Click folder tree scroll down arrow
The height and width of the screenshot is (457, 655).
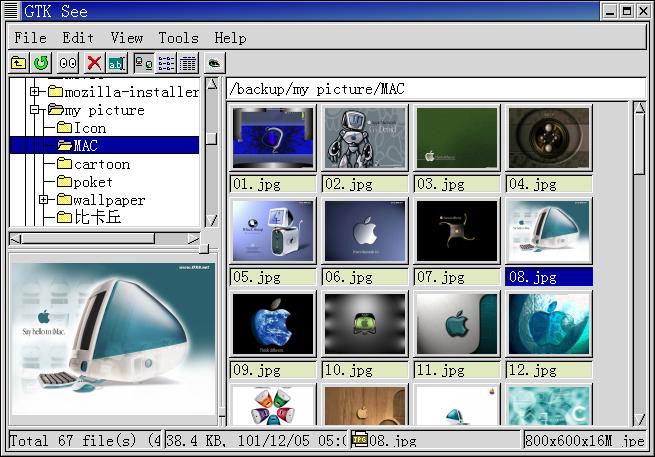pyautogui.click(x=212, y=220)
